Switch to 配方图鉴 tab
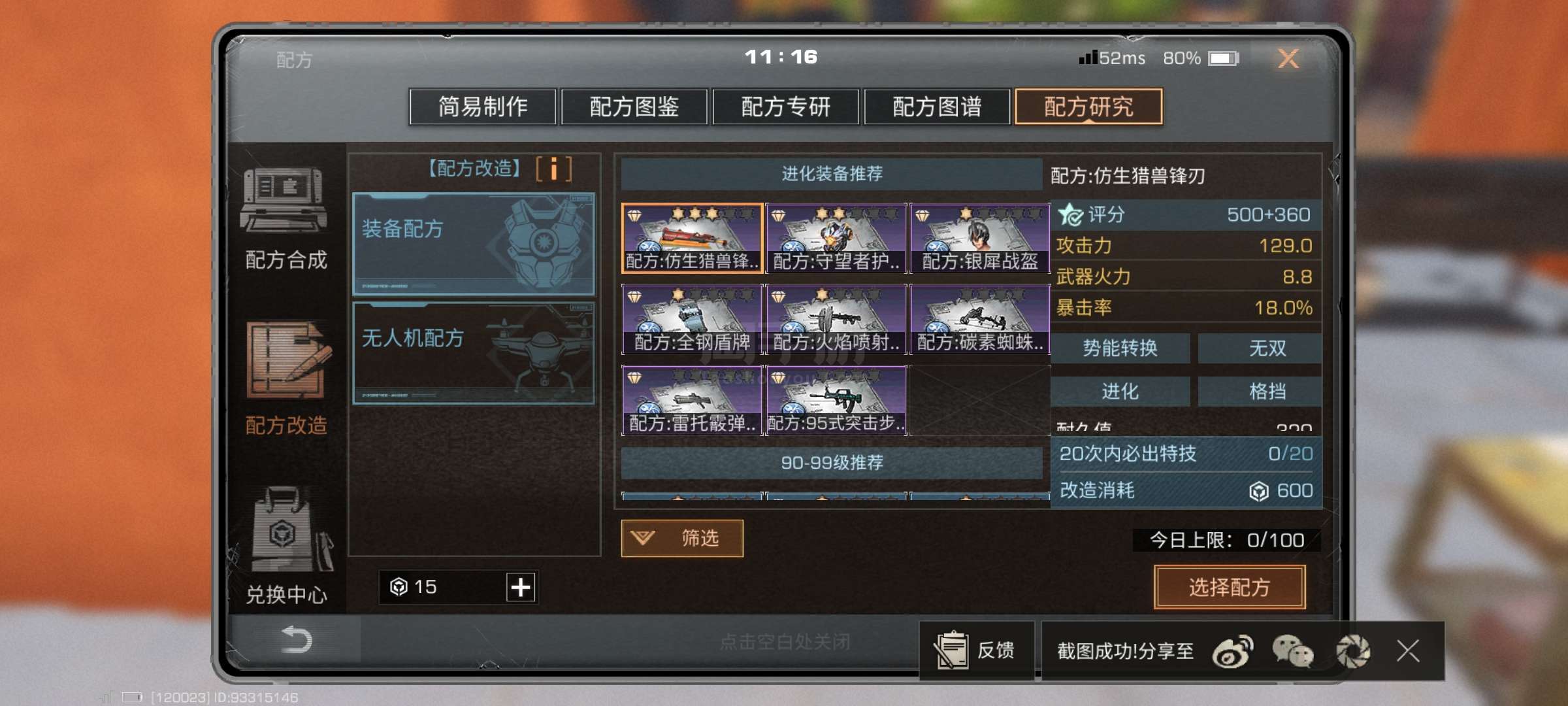1568x706 pixels. click(634, 107)
